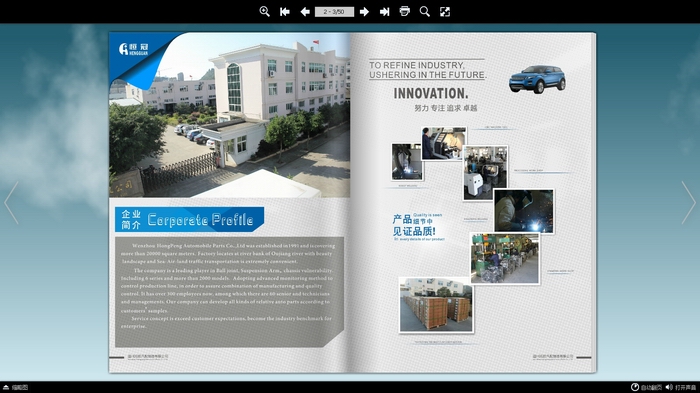
Task: Click the packaged boxes warehouse photo
Action: [x=436, y=305]
